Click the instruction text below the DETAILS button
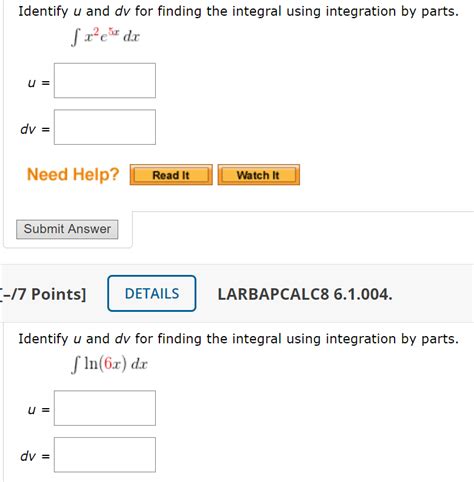474x482 pixels. click(x=238, y=339)
